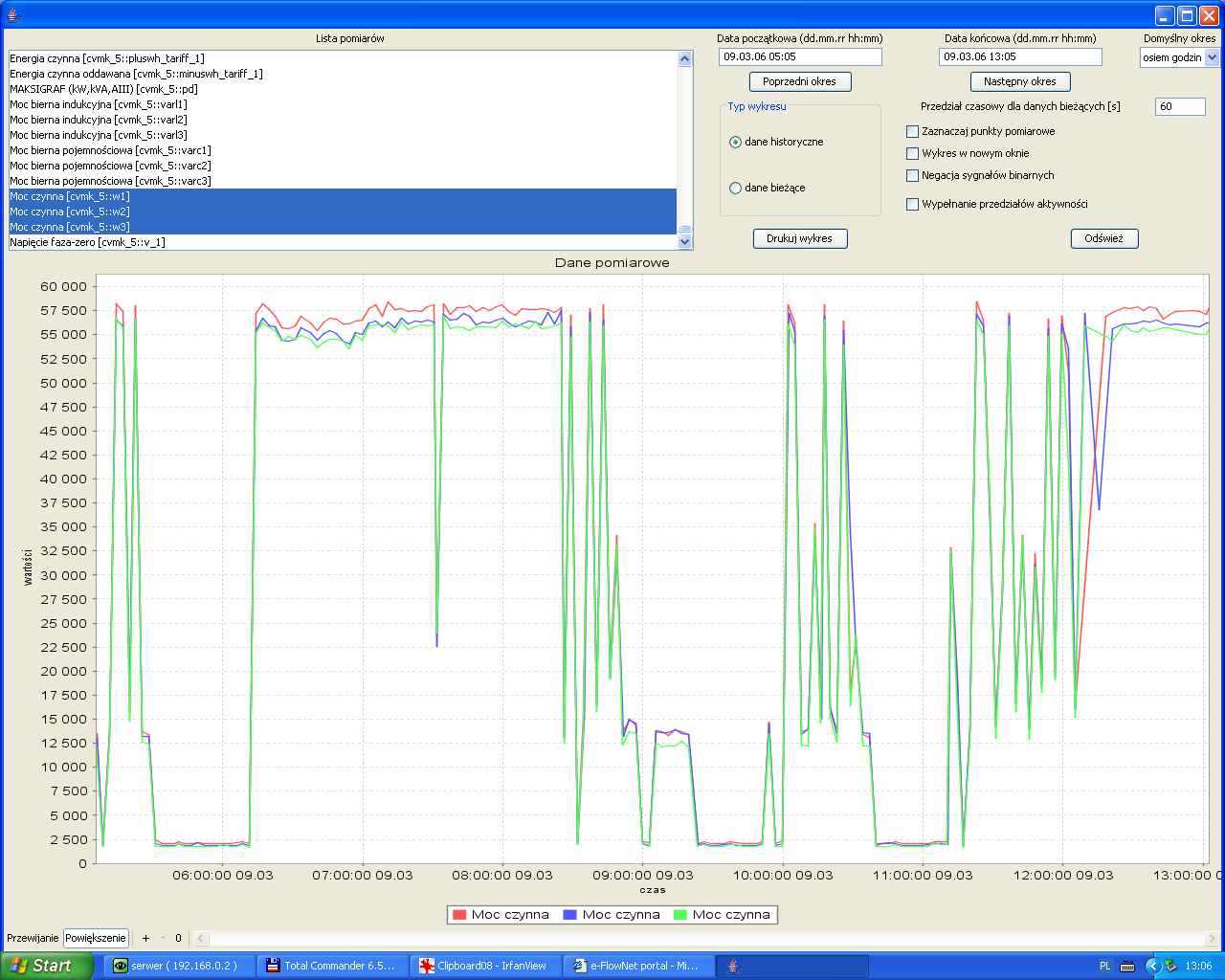Activate 'Przewijanie' mode toggle
This screenshot has width=1225, height=980.
pos(33,938)
